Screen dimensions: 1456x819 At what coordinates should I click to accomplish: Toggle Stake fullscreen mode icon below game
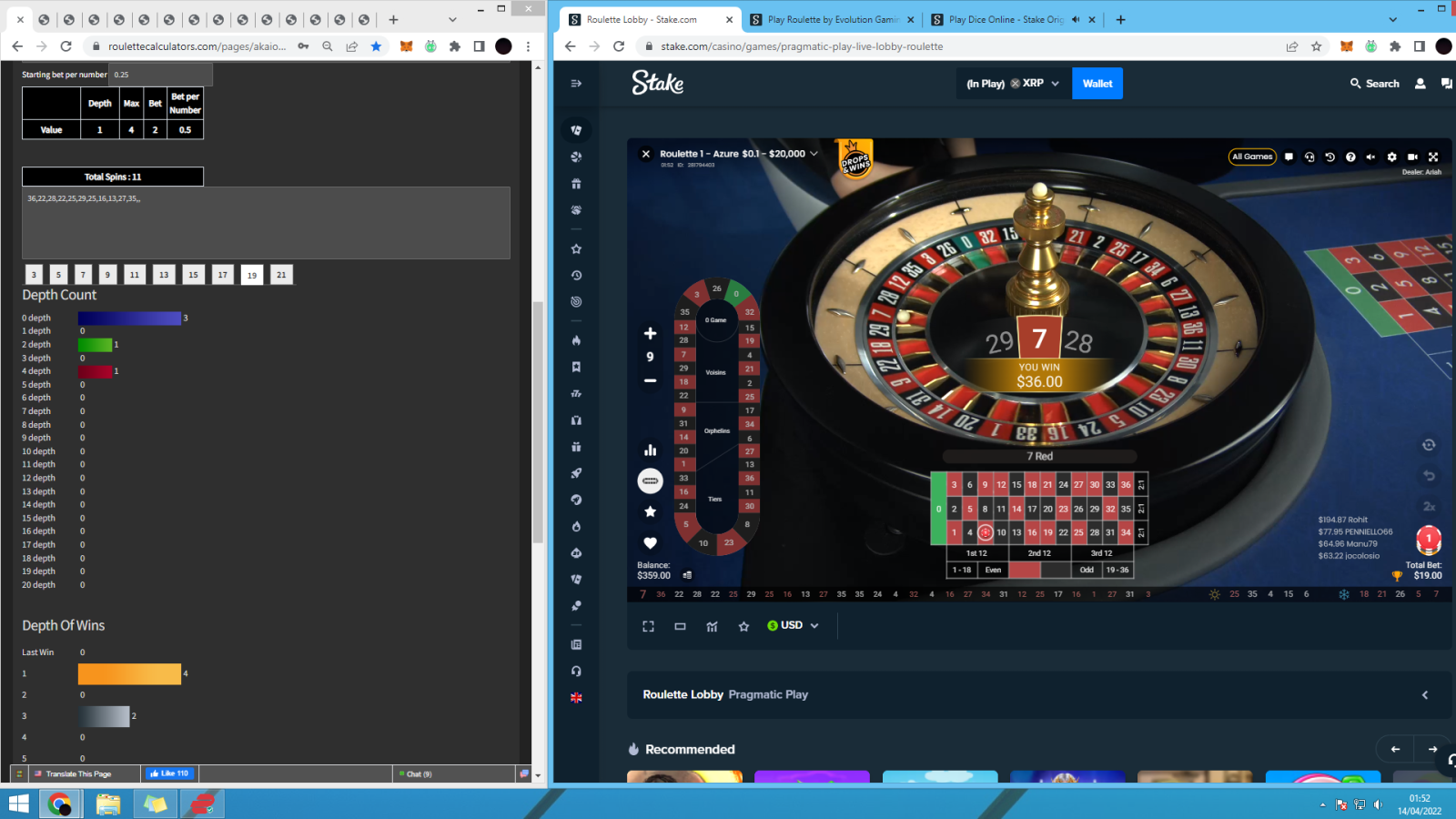point(648,626)
